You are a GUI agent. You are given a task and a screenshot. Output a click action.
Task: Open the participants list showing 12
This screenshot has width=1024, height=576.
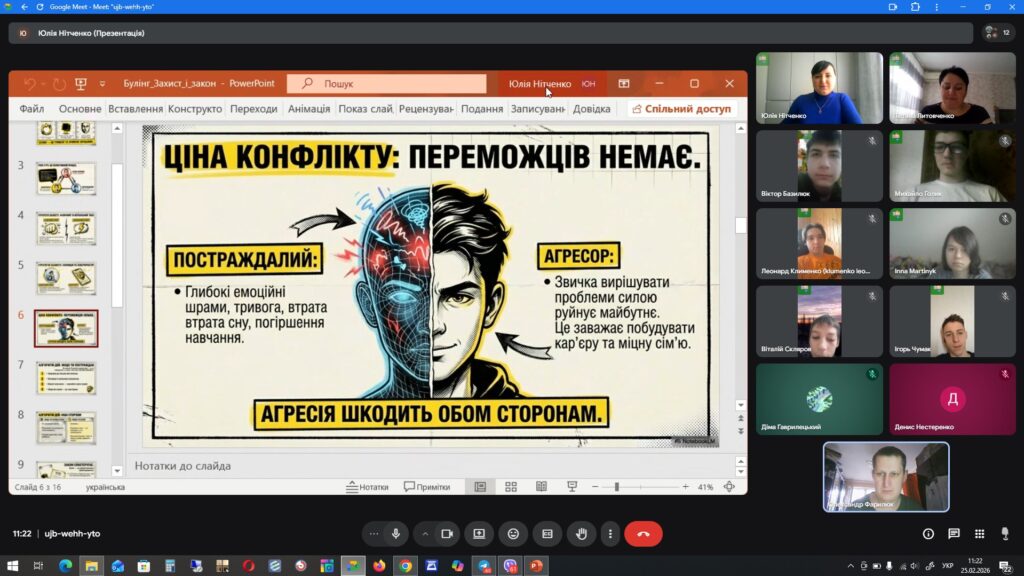[x=998, y=33]
